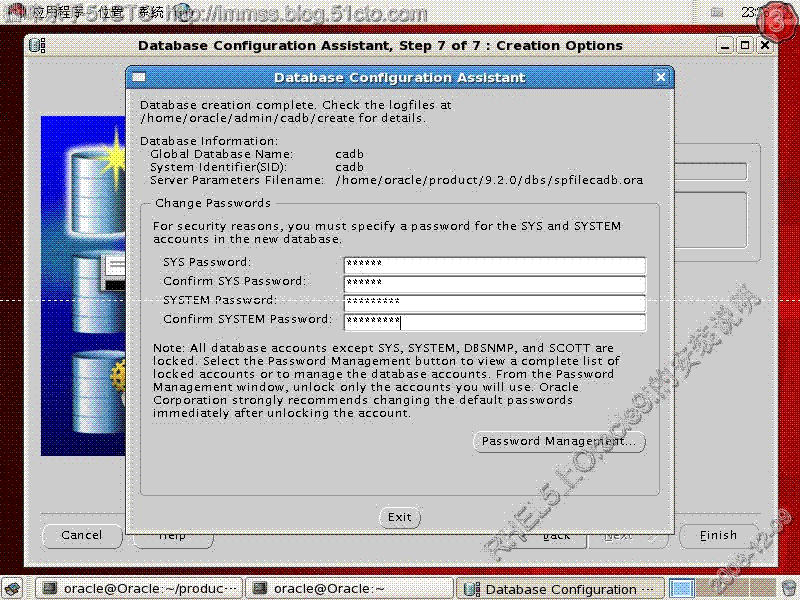Close the Database Configuration Assistant dialog
The width and height of the screenshot is (800, 600).
point(661,77)
